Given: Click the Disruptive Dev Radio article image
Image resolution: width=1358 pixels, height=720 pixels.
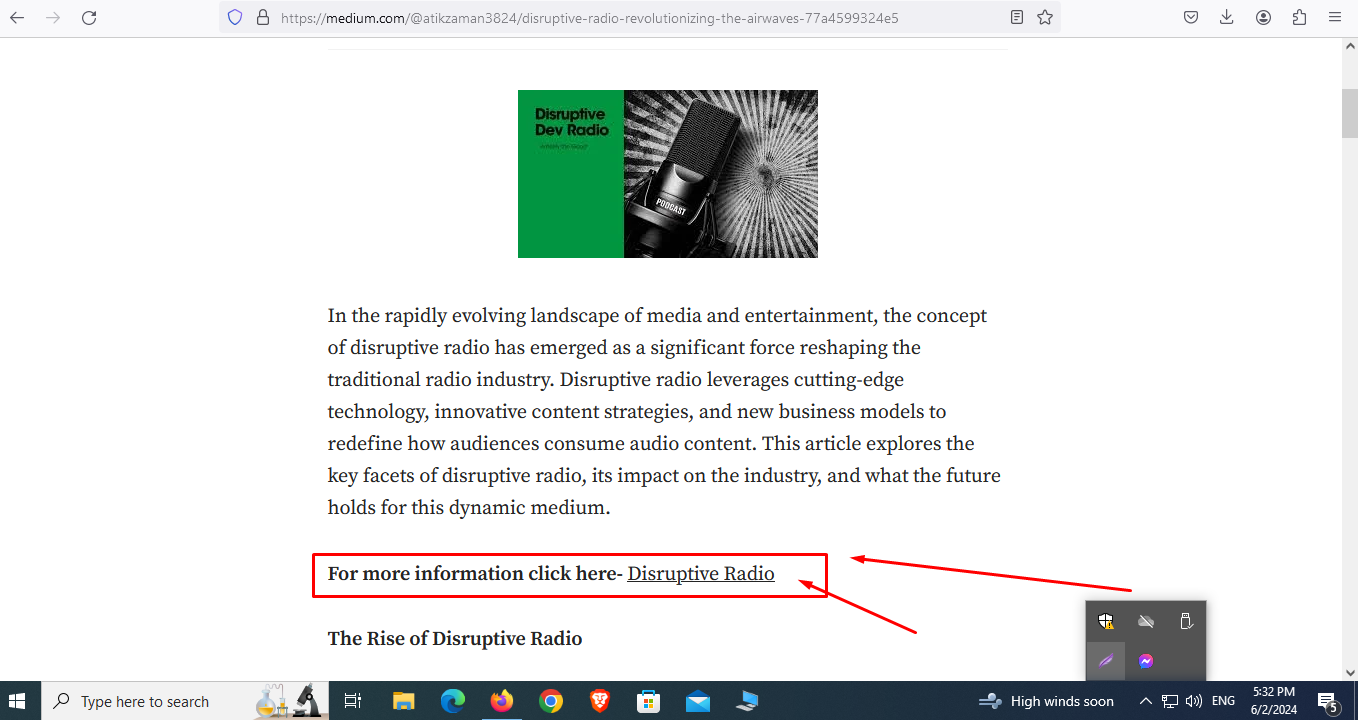Looking at the screenshot, I should pyautogui.click(x=668, y=174).
